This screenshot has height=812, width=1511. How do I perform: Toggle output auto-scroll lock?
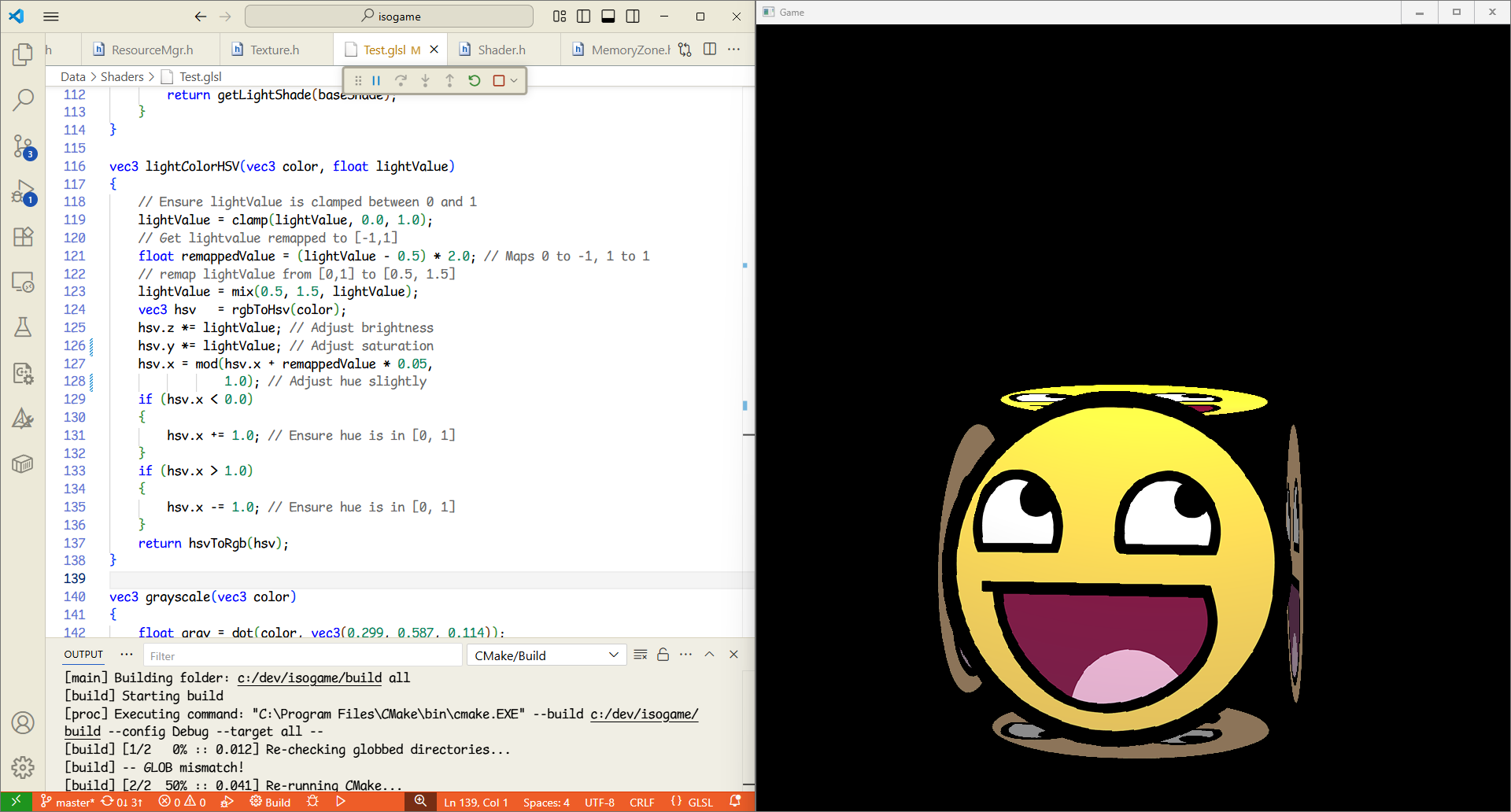[x=663, y=655]
